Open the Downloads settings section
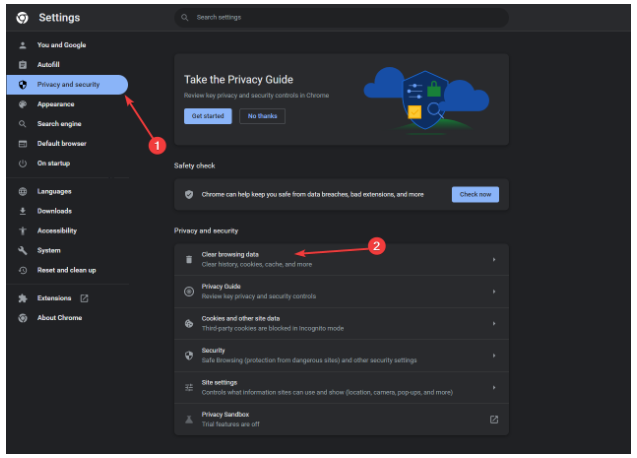The height and width of the screenshot is (458, 637). [x=54, y=211]
